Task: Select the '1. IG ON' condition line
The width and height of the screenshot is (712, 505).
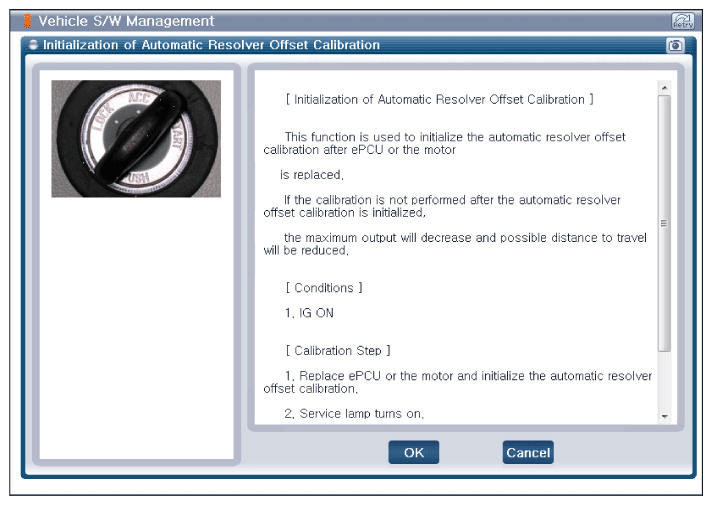Action: point(309,313)
